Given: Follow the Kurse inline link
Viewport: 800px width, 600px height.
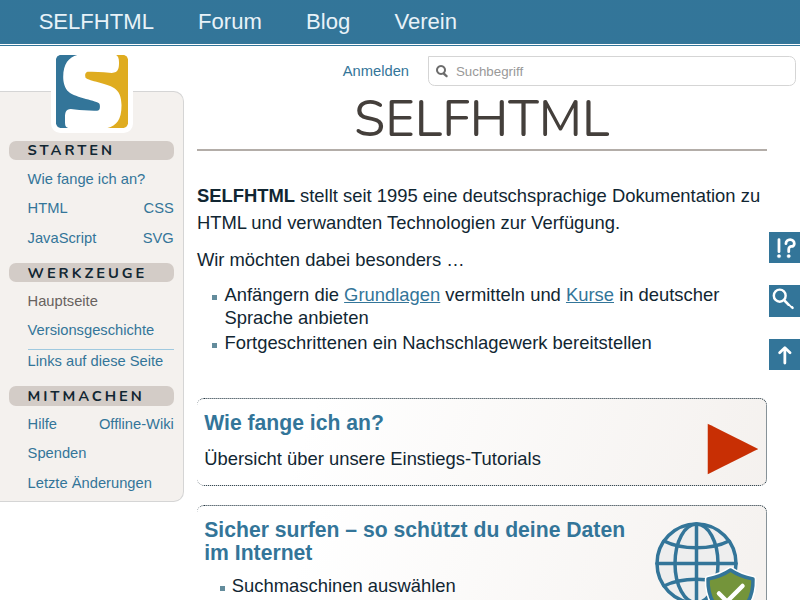Looking at the screenshot, I should click(590, 295).
